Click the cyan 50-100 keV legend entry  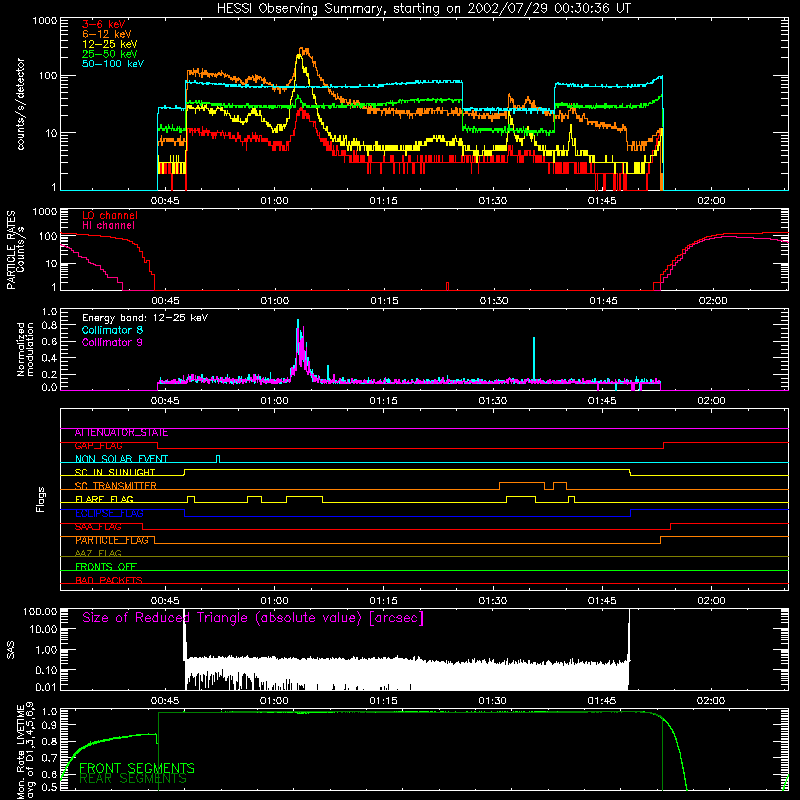coord(113,64)
